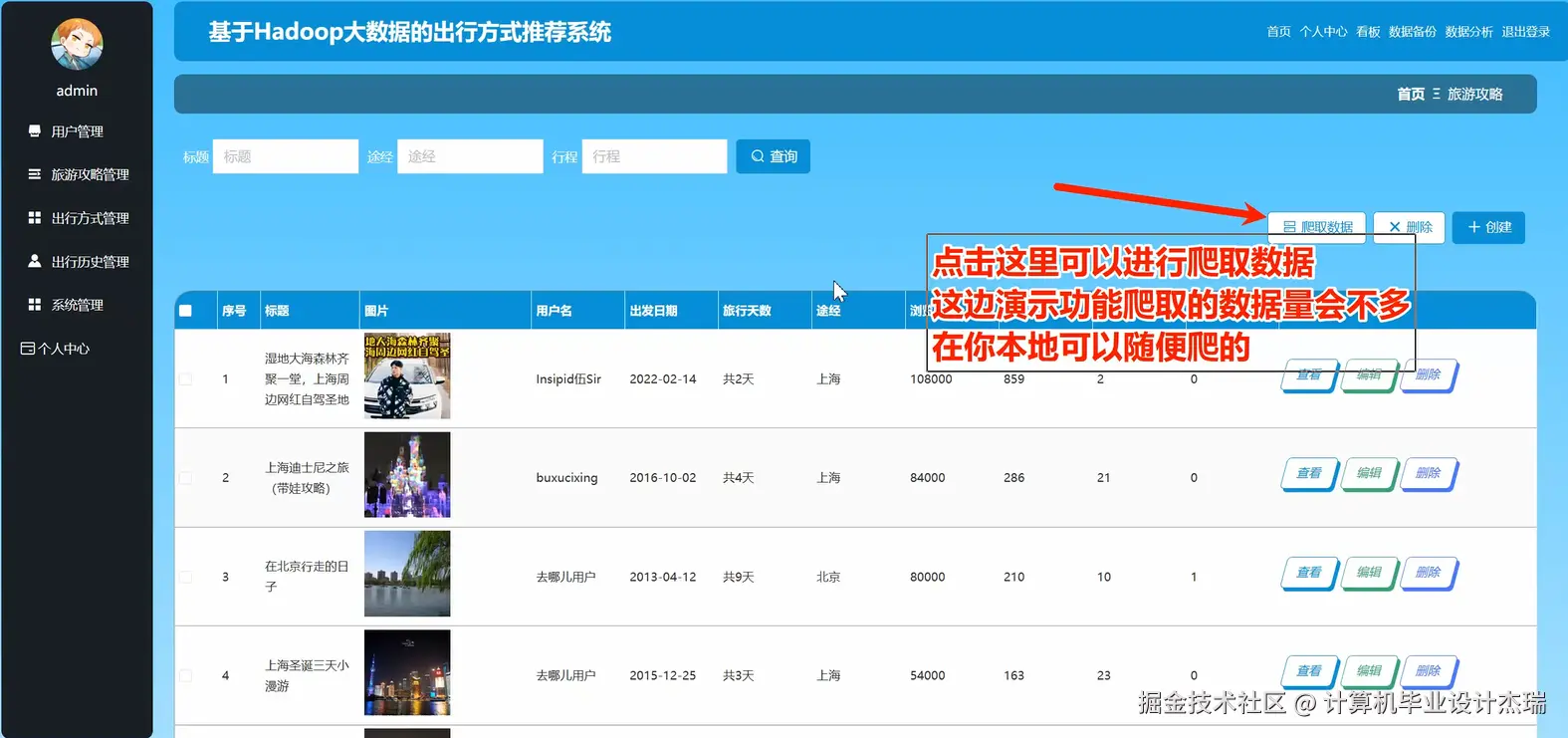Click 删除 for 上海圣诞三天小漫游 row
Viewport: 1568px width, 738px height.
click(1429, 671)
